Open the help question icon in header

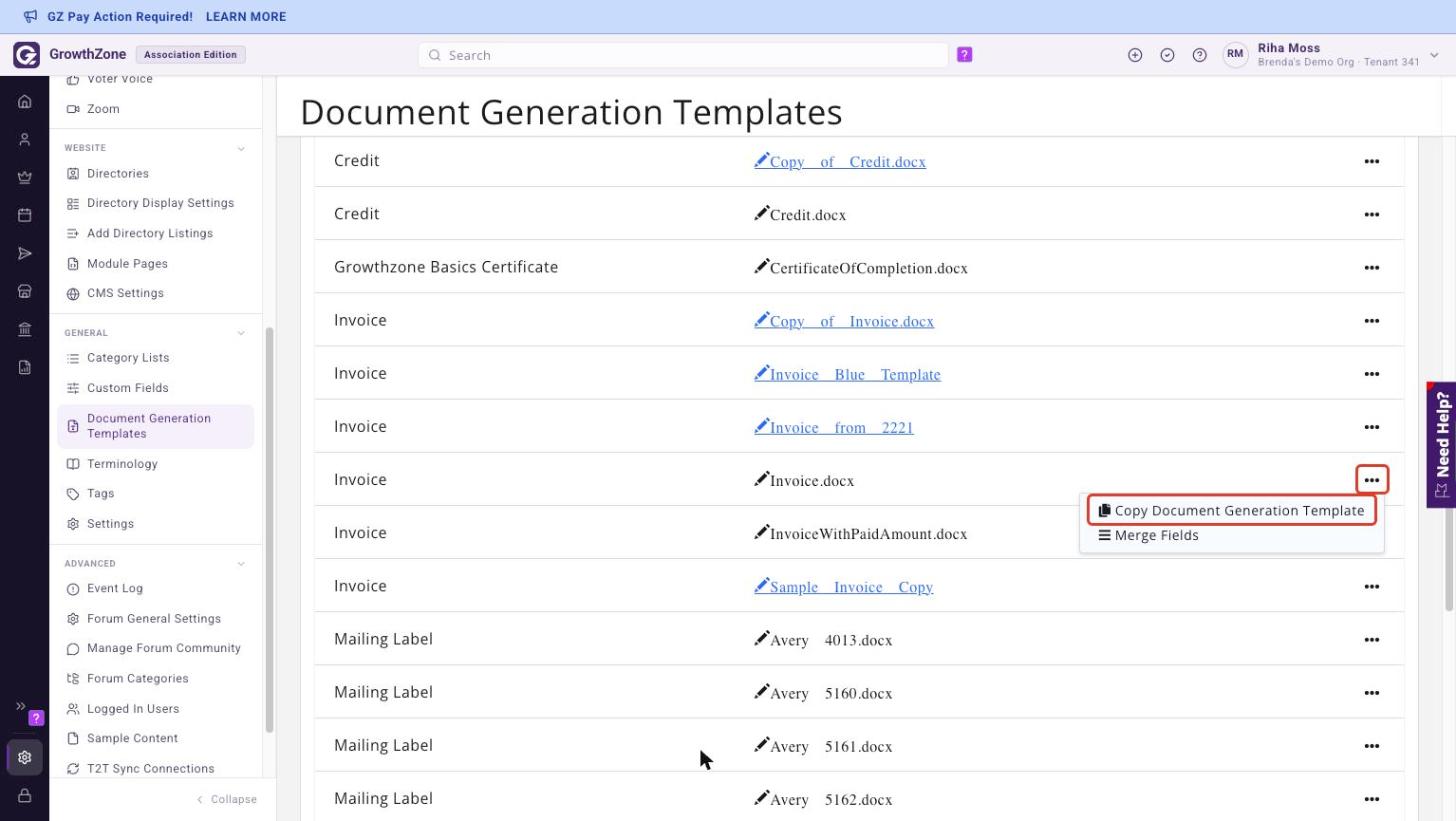(1200, 55)
